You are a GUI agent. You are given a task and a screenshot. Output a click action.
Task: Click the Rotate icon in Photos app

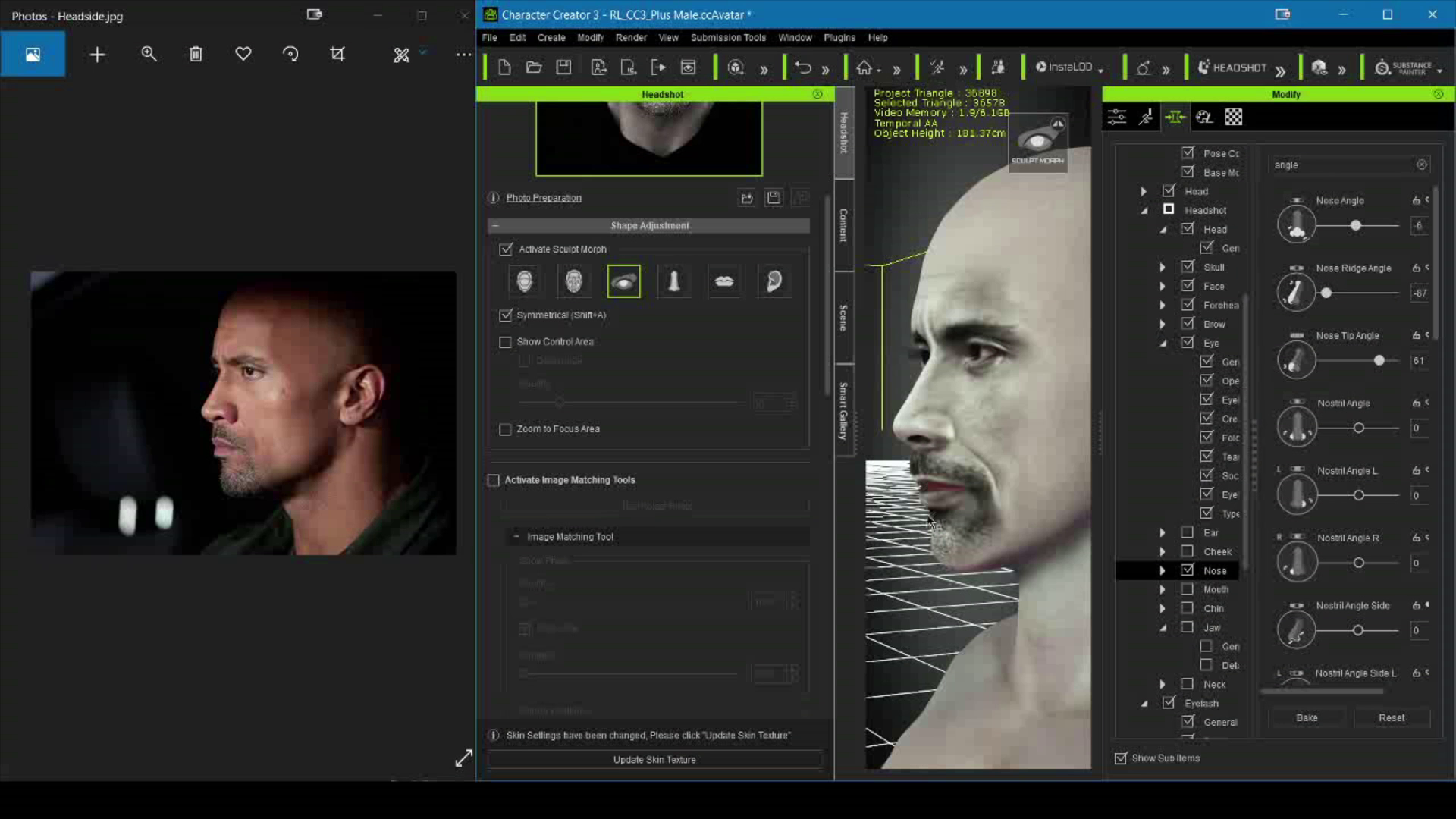[x=290, y=54]
